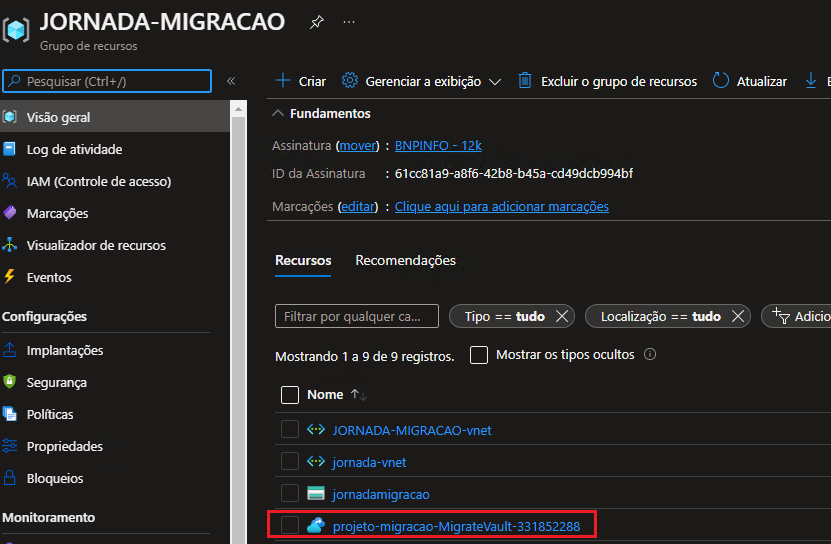Viewport: 831px width, 544px height.
Task: Click Excluir o grupo de recursos
Action: (619, 81)
